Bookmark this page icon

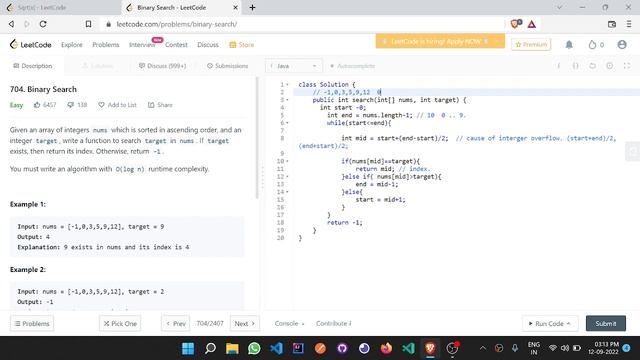[x=88, y=24]
